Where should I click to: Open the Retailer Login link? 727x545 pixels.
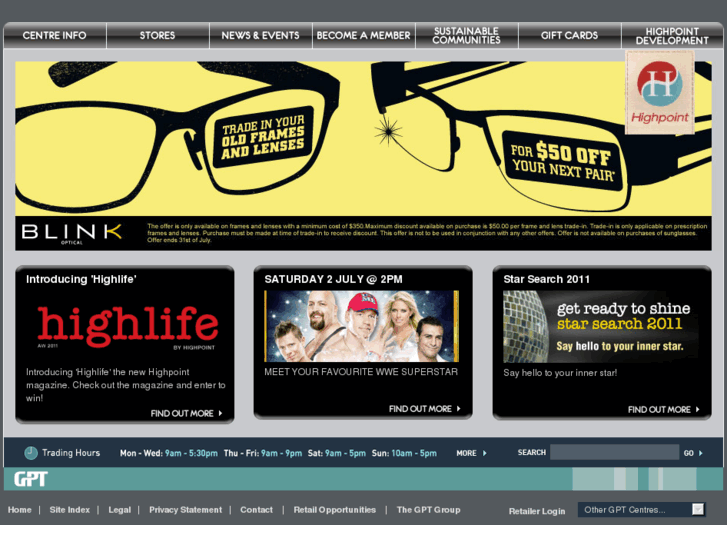tap(537, 511)
